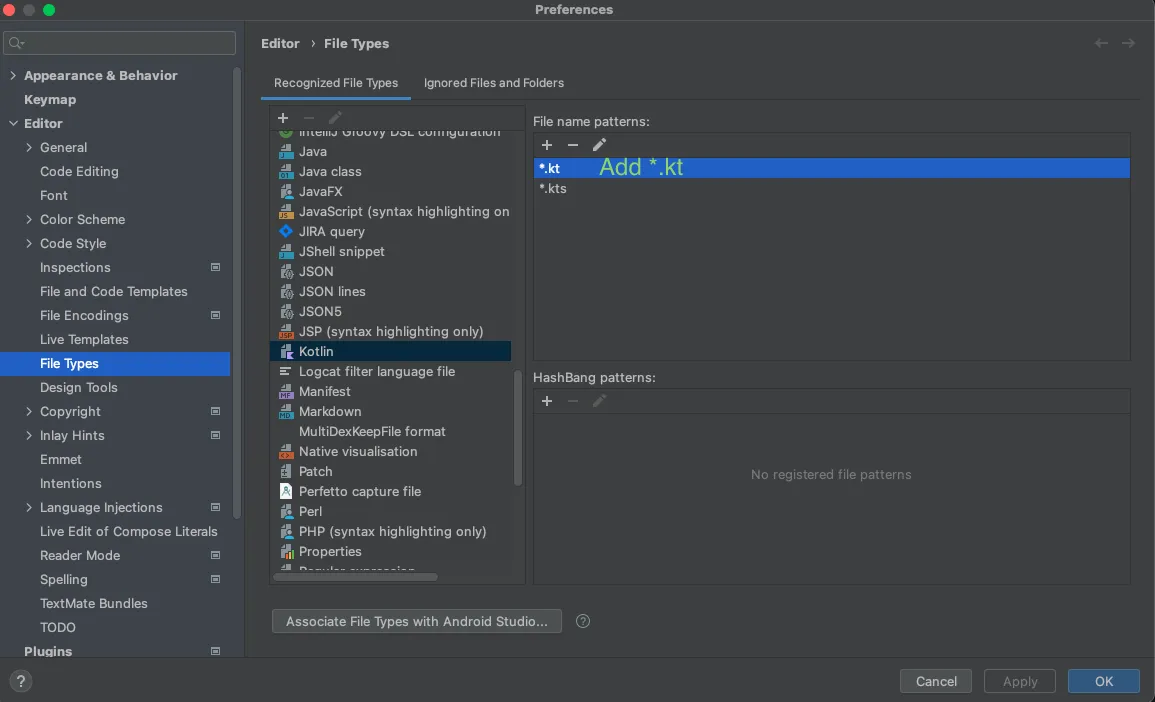Remove the selected file name pattern
This screenshot has width=1155, height=702.
573,146
